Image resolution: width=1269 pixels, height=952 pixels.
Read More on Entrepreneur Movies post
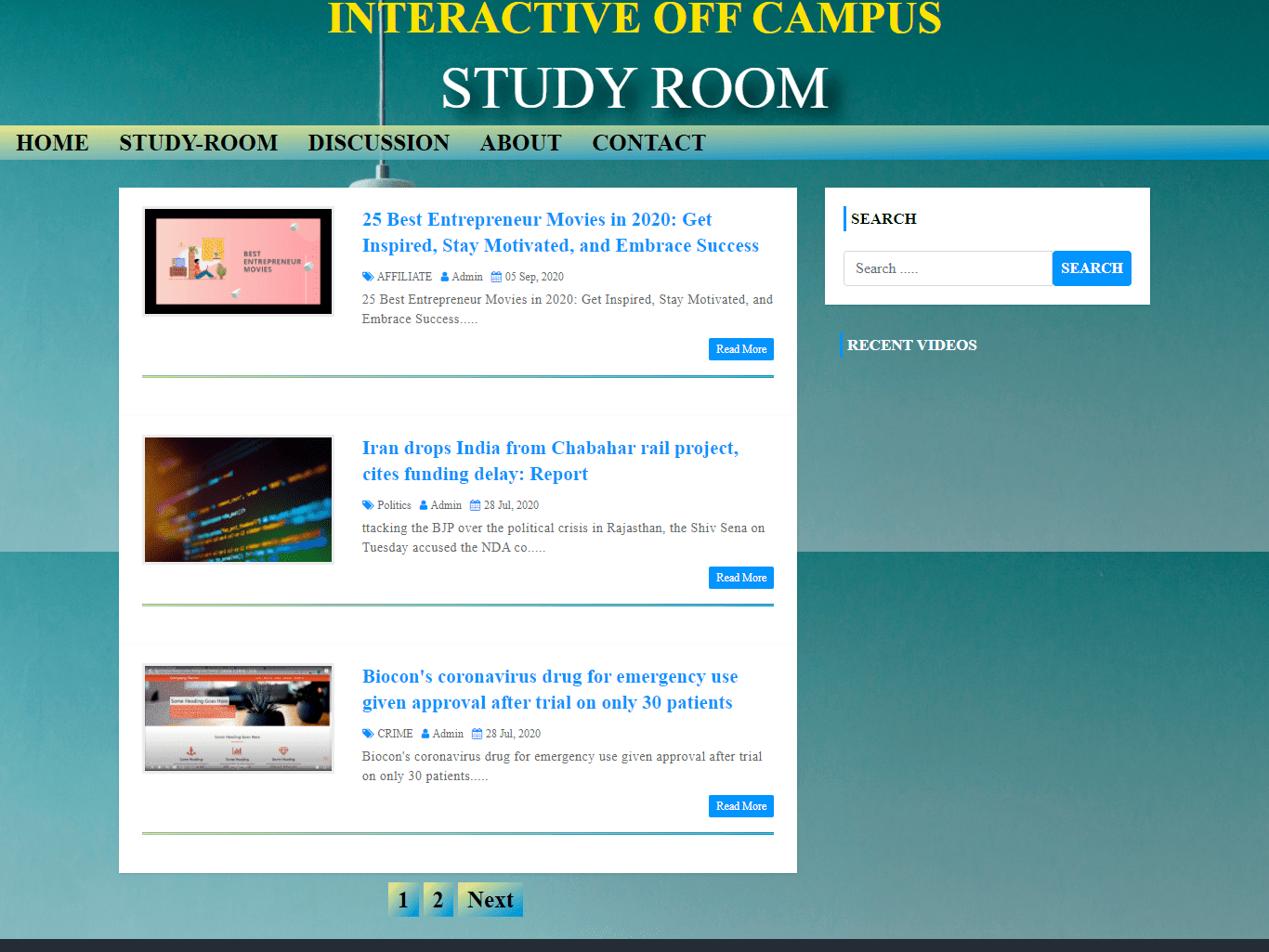741,349
